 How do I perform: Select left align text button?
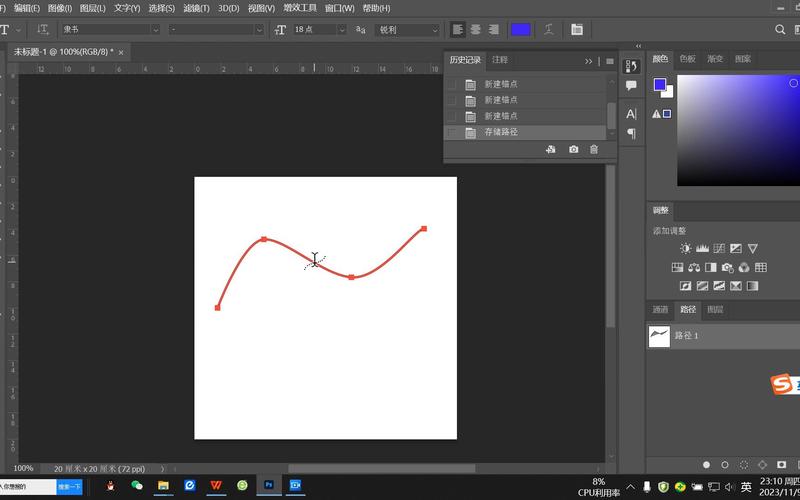tap(458, 30)
